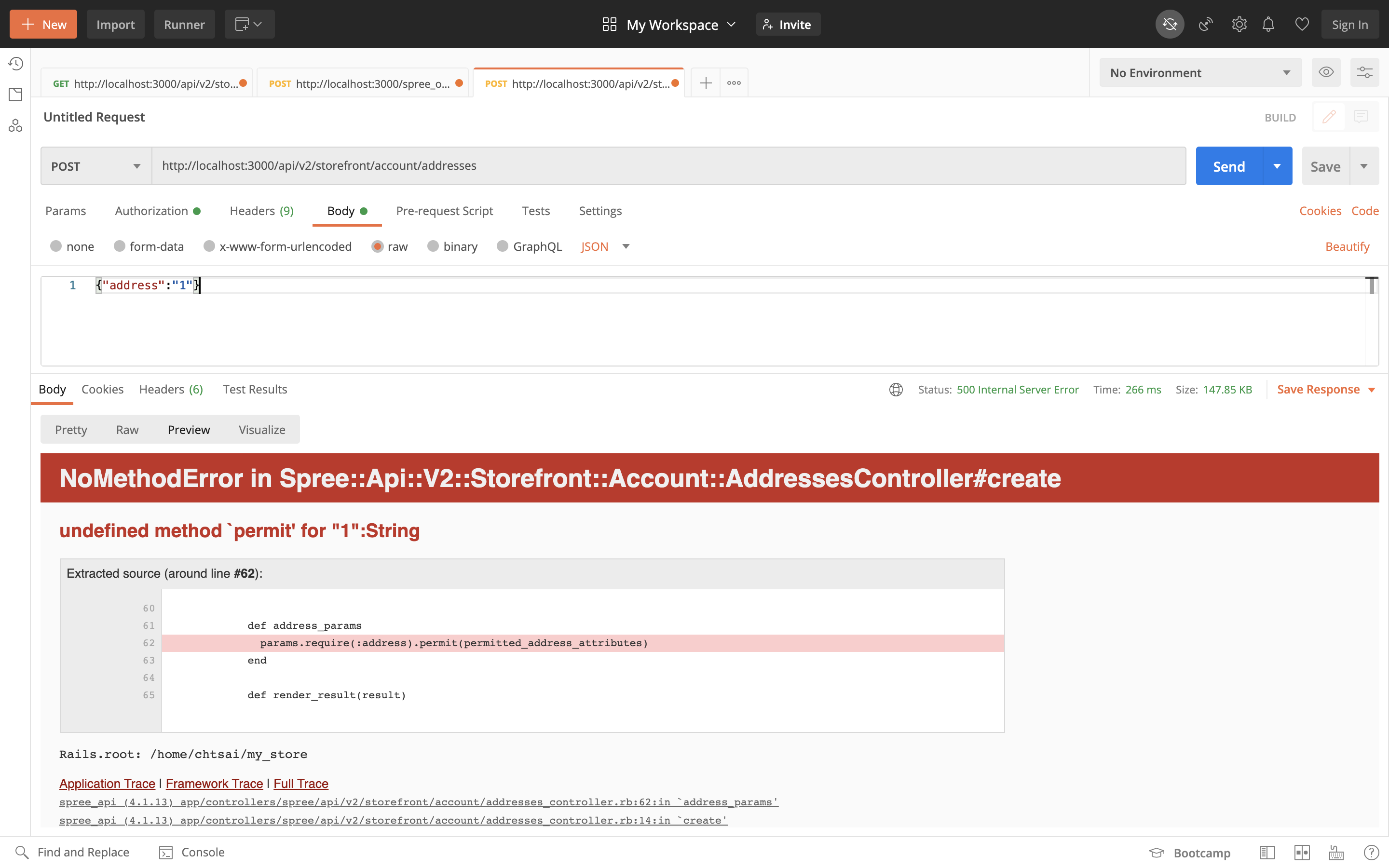Open the manage environments sliders icon
The image size is (1389, 868).
(x=1364, y=72)
